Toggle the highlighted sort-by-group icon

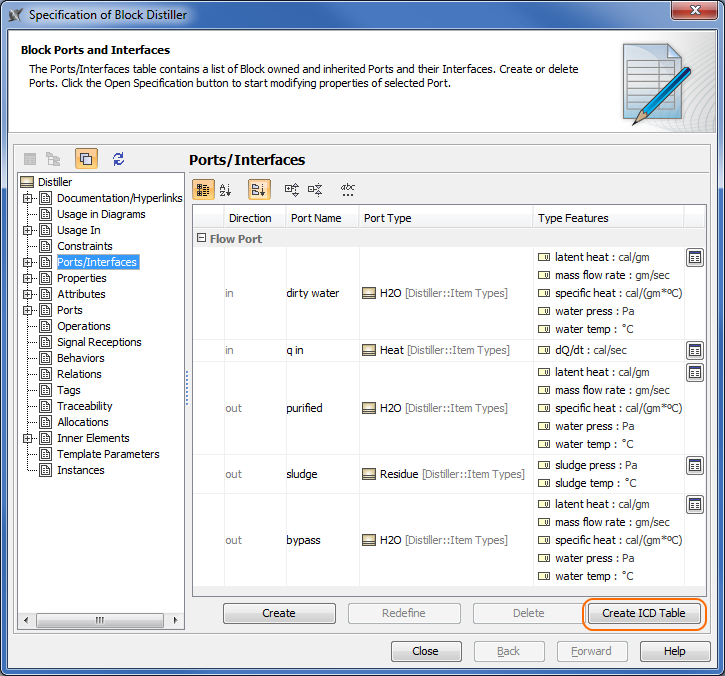pos(259,190)
